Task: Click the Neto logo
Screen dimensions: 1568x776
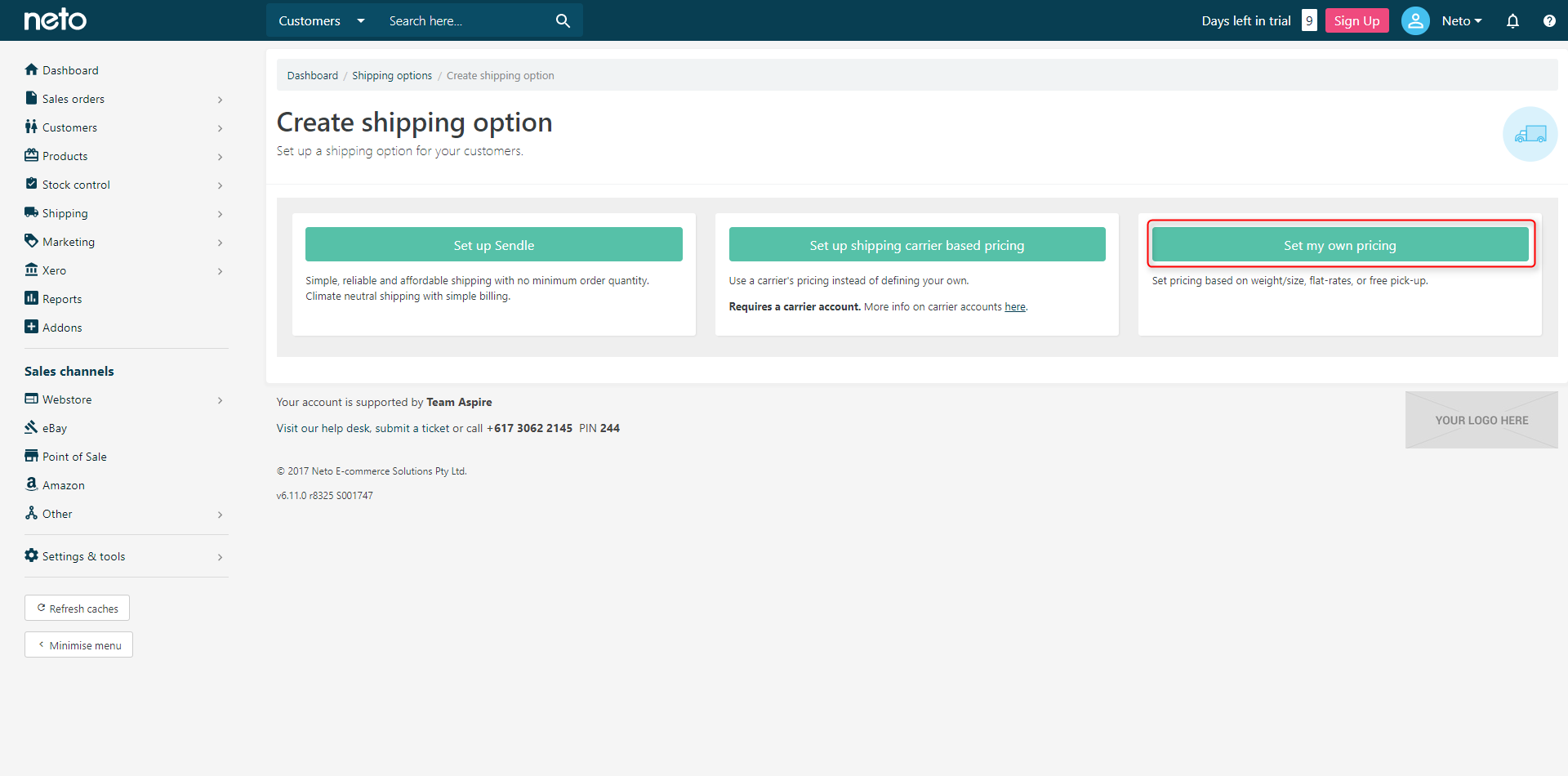Action: pos(56,20)
